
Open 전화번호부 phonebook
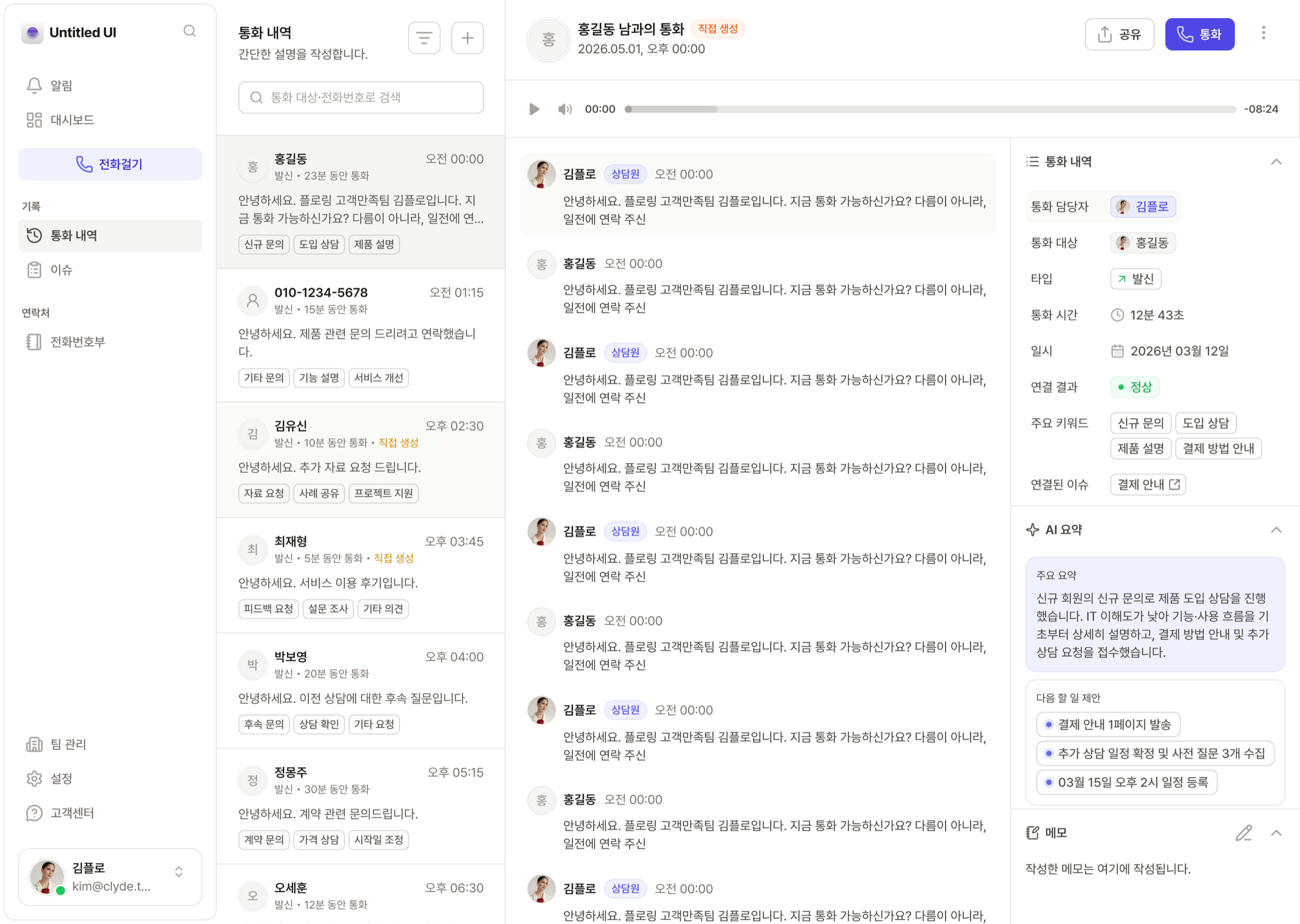pyautogui.click(x=110, y=341)
